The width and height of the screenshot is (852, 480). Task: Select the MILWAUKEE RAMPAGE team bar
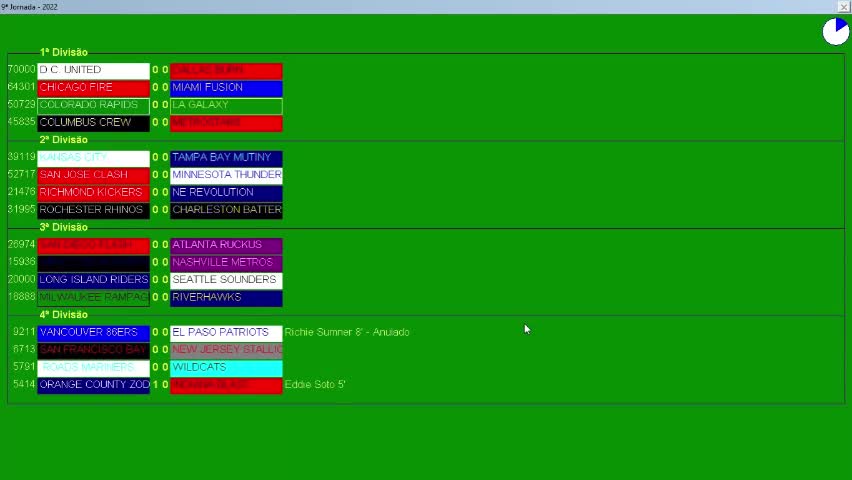coord(93,298)
